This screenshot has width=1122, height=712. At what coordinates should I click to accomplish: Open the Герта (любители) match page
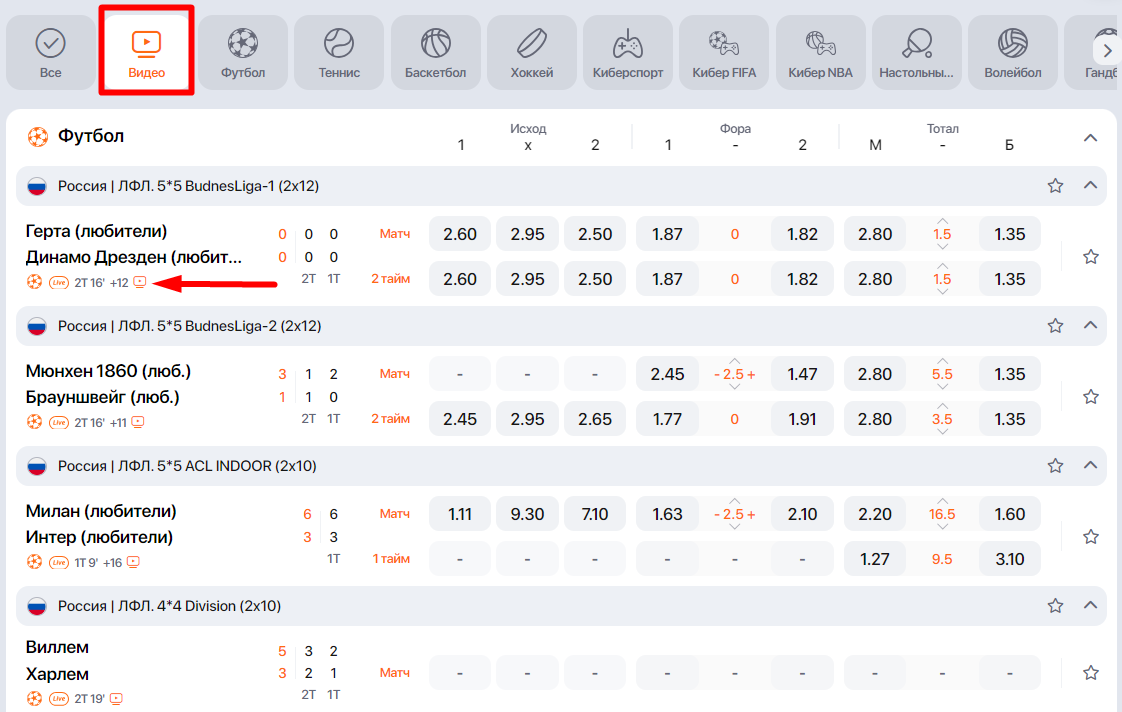click(97, 232)
